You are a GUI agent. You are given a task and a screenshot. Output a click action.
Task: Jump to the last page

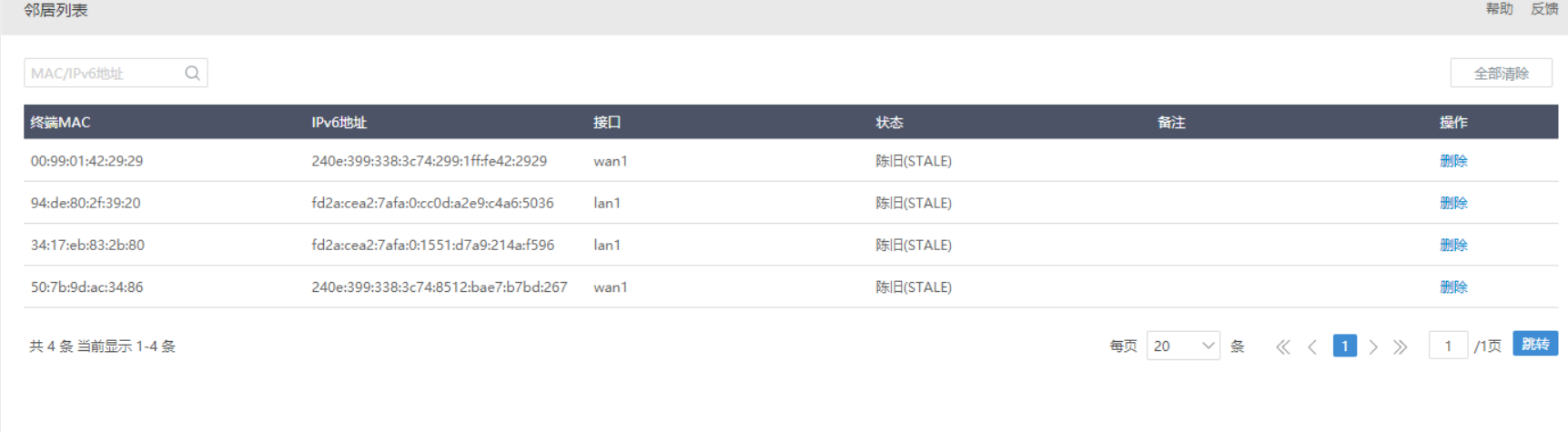1401,347
